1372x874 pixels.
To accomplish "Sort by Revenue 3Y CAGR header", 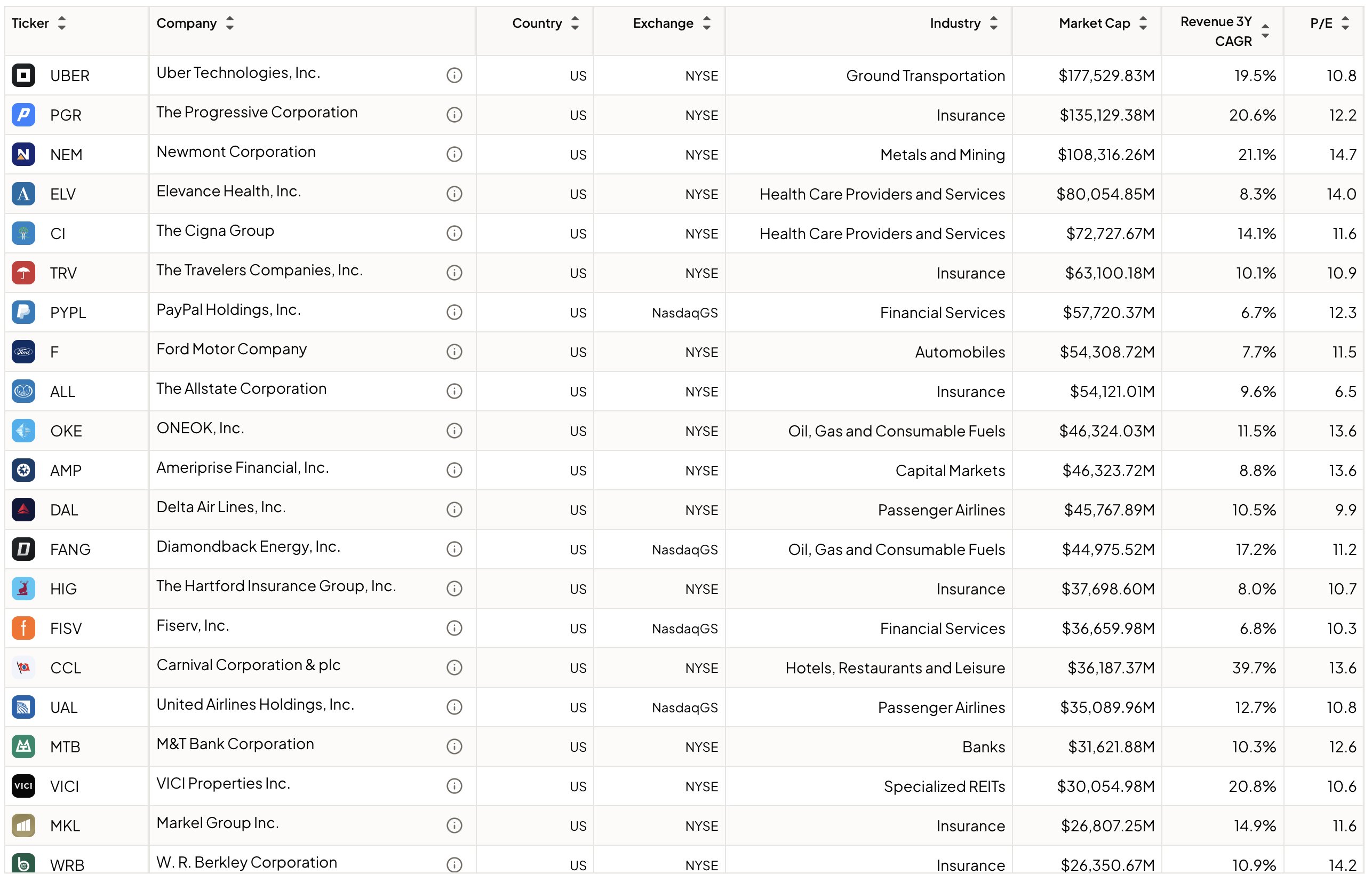I will [1265, 31].
